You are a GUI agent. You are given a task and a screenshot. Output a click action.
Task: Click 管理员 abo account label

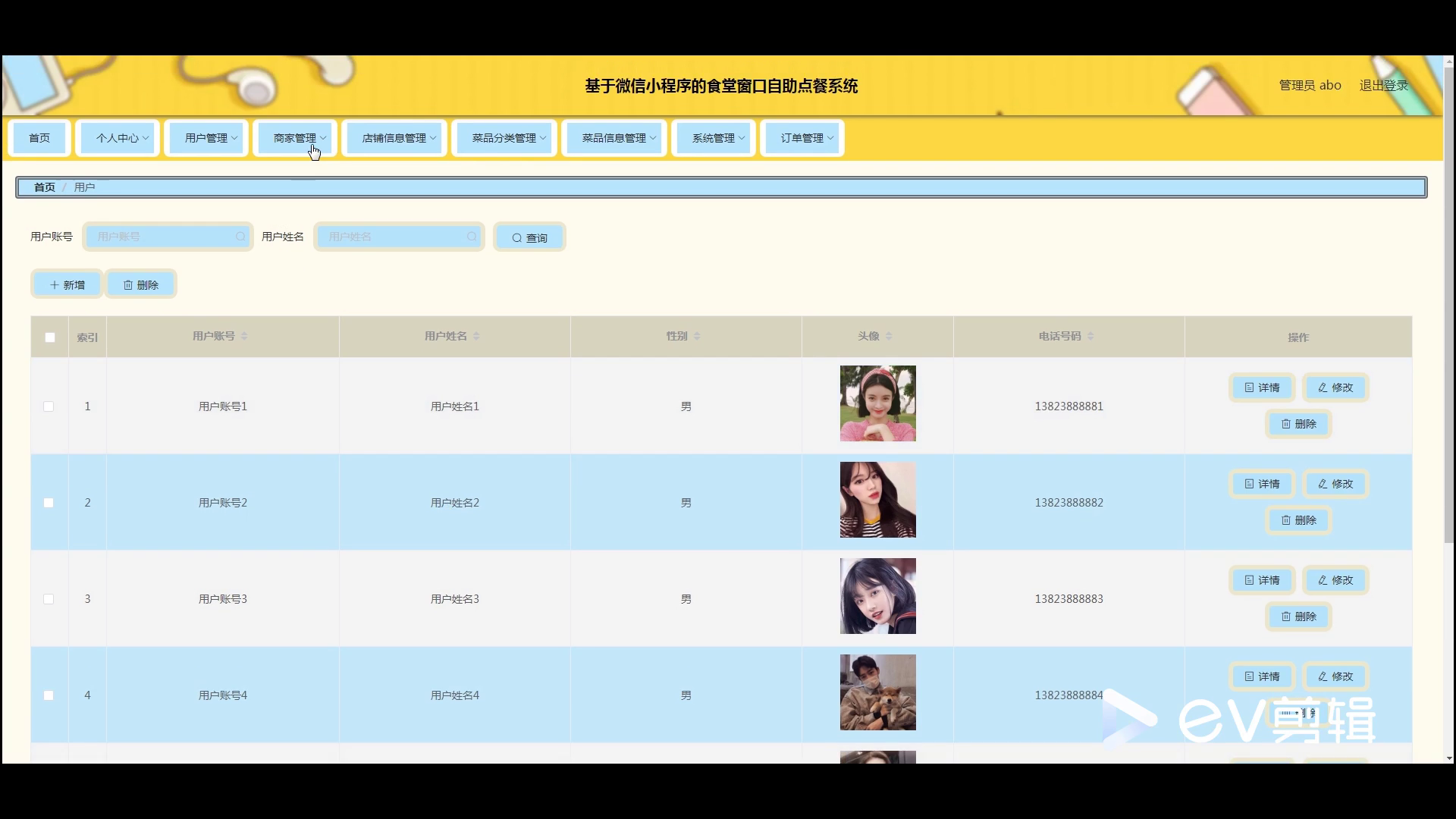coord(1310,86)
